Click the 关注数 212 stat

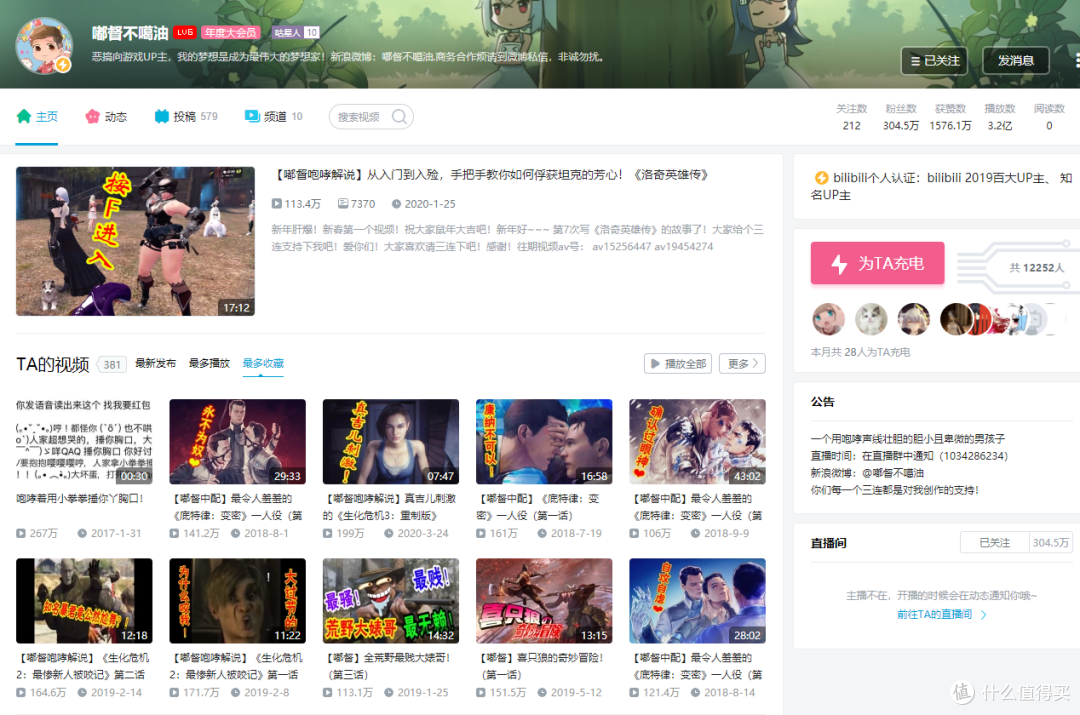coord(851,117)
